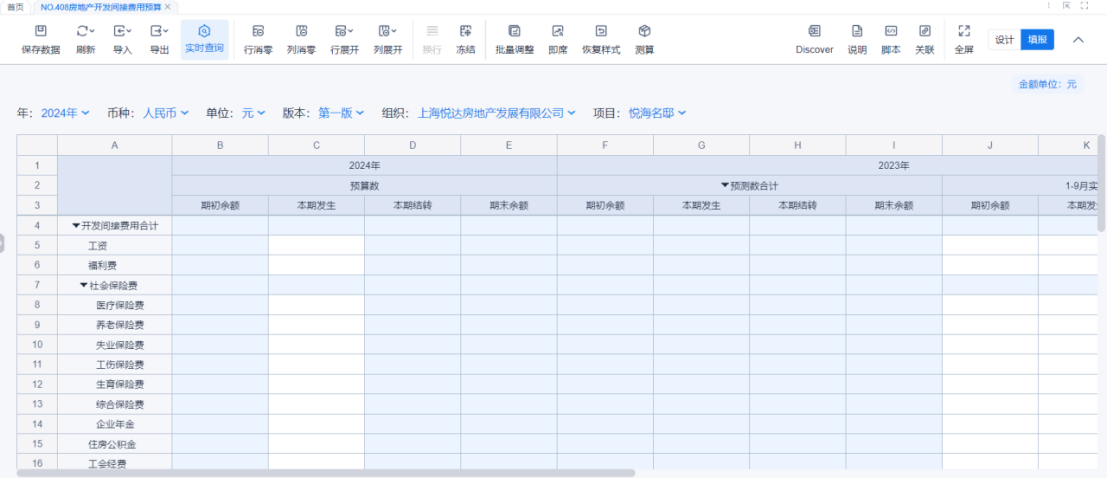Select the 工资 本期发生 cell in column C

point(316,245)
